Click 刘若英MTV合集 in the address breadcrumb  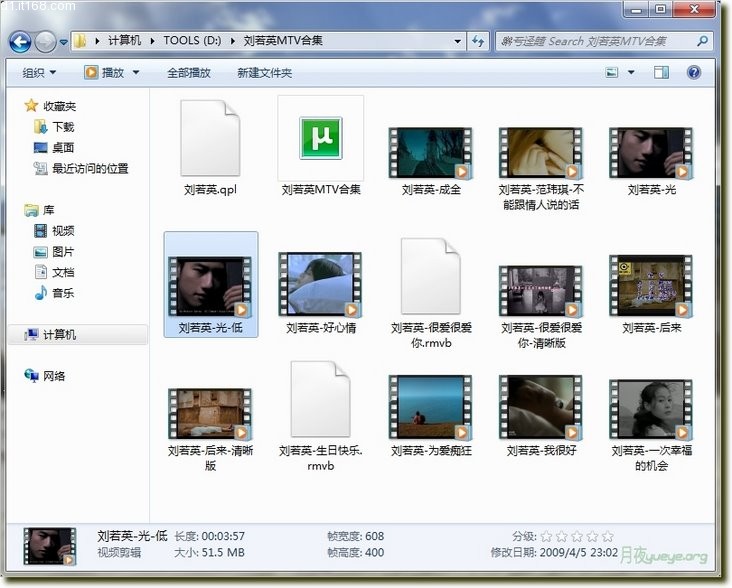coord(283,41)
